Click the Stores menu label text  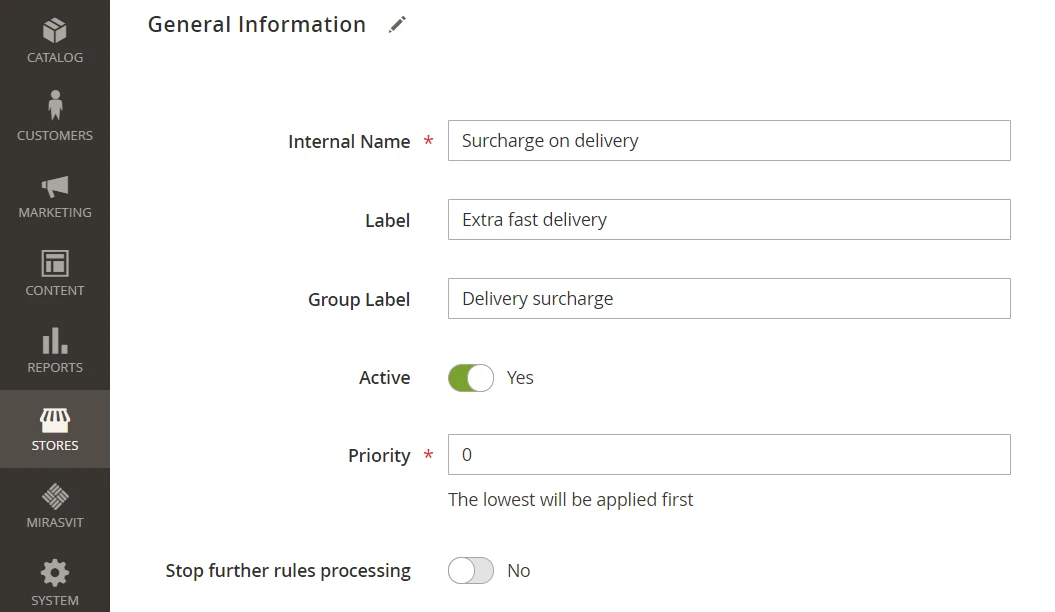55,446
